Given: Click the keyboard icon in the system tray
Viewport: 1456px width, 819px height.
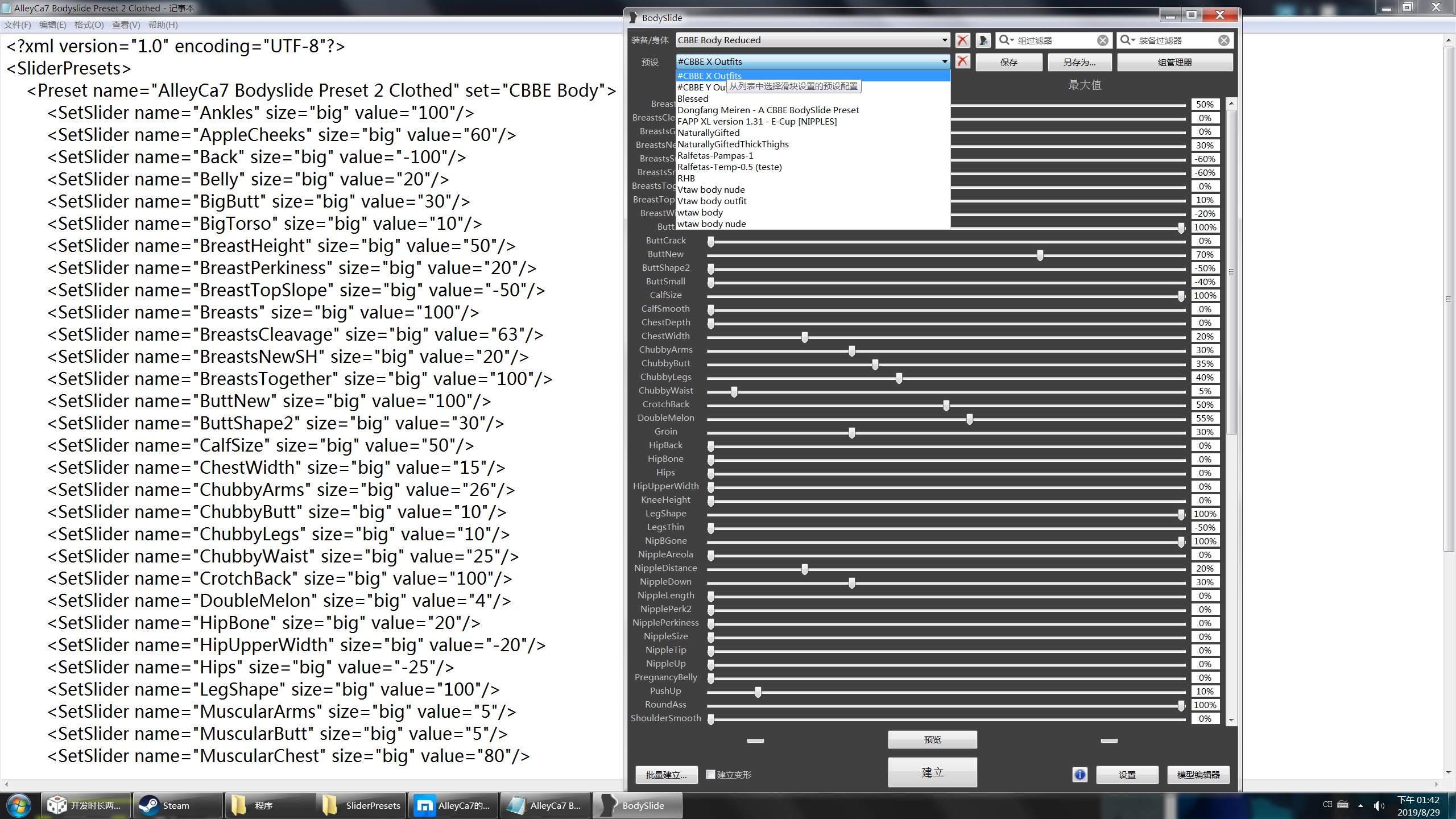Looking at the screenshot, I should pyautogui.click(x=1343, y=805).
